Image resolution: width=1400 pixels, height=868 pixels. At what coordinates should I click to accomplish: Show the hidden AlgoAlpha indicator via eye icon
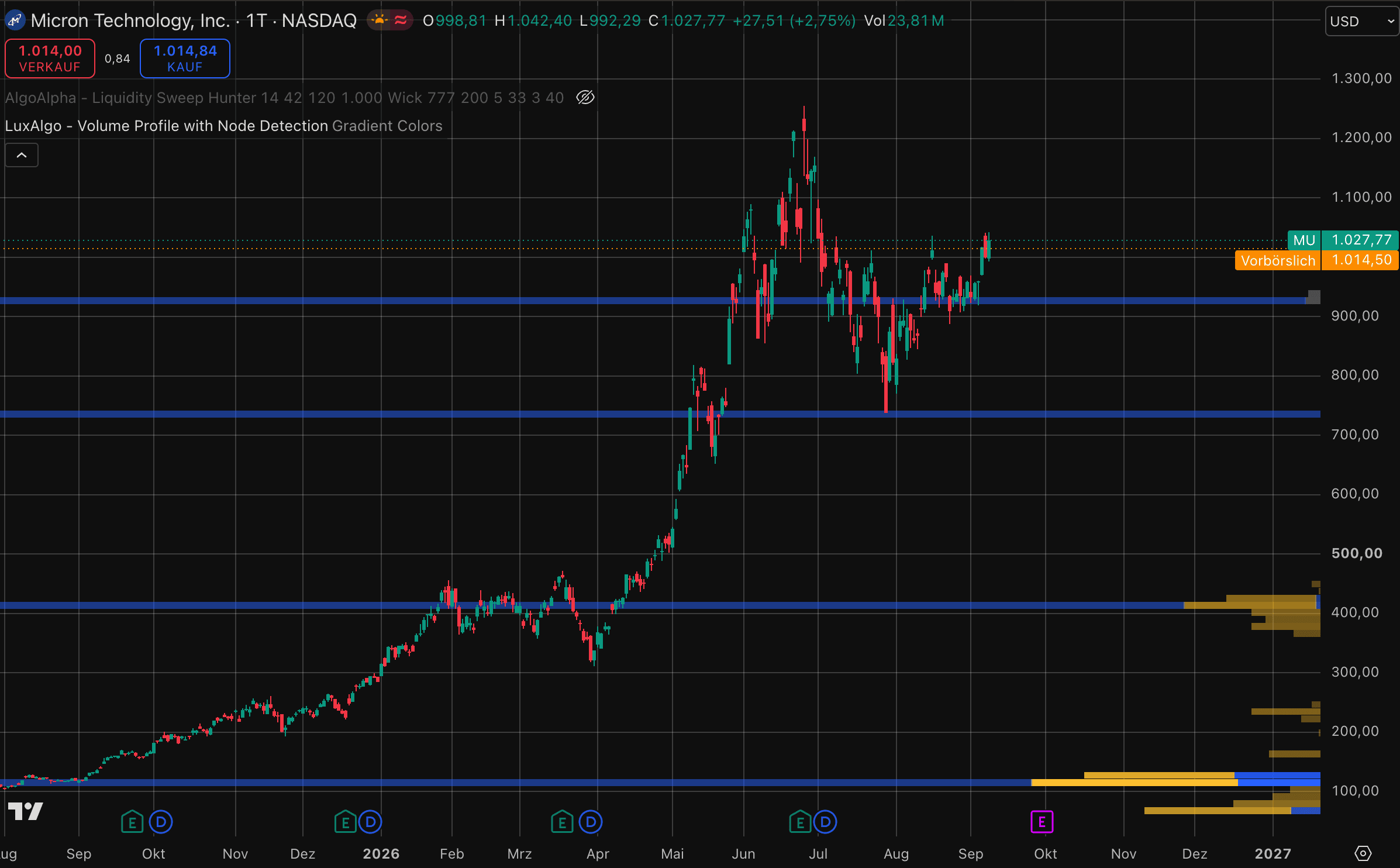coord(585,97)
